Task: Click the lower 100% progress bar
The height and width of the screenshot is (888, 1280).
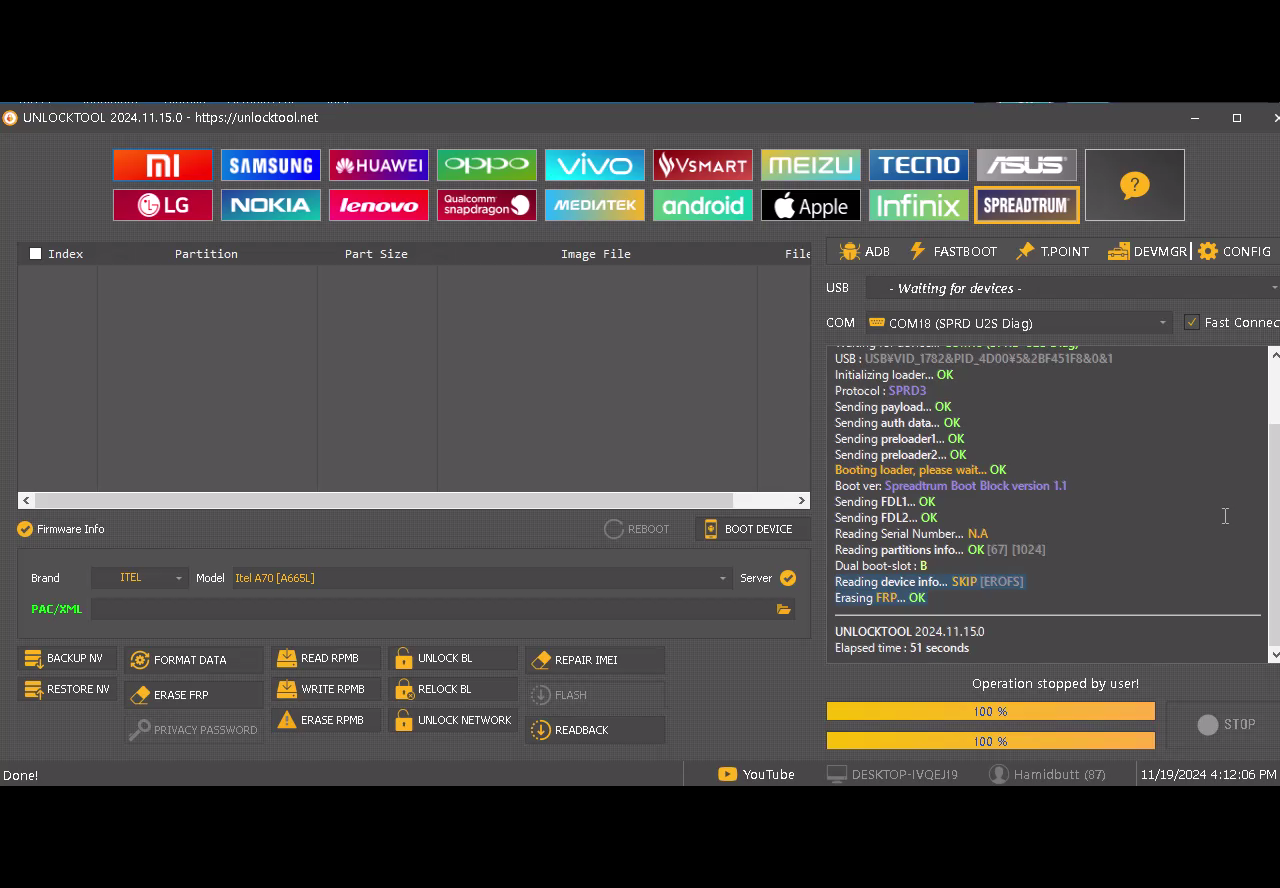Action: pyautogui.click(x=991, y=741)
